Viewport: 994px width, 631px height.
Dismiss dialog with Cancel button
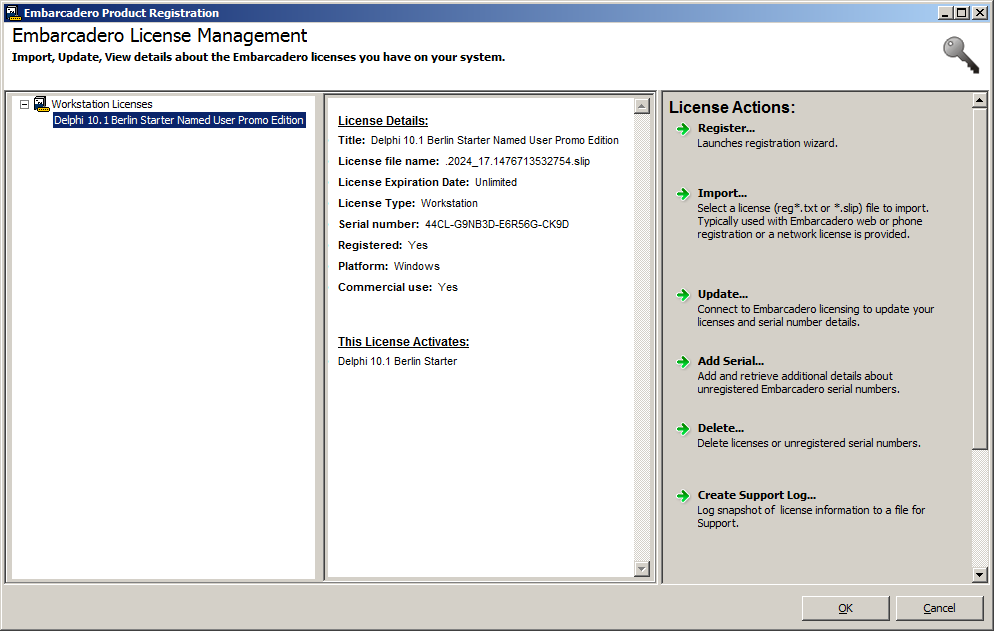tap(939, 608)
